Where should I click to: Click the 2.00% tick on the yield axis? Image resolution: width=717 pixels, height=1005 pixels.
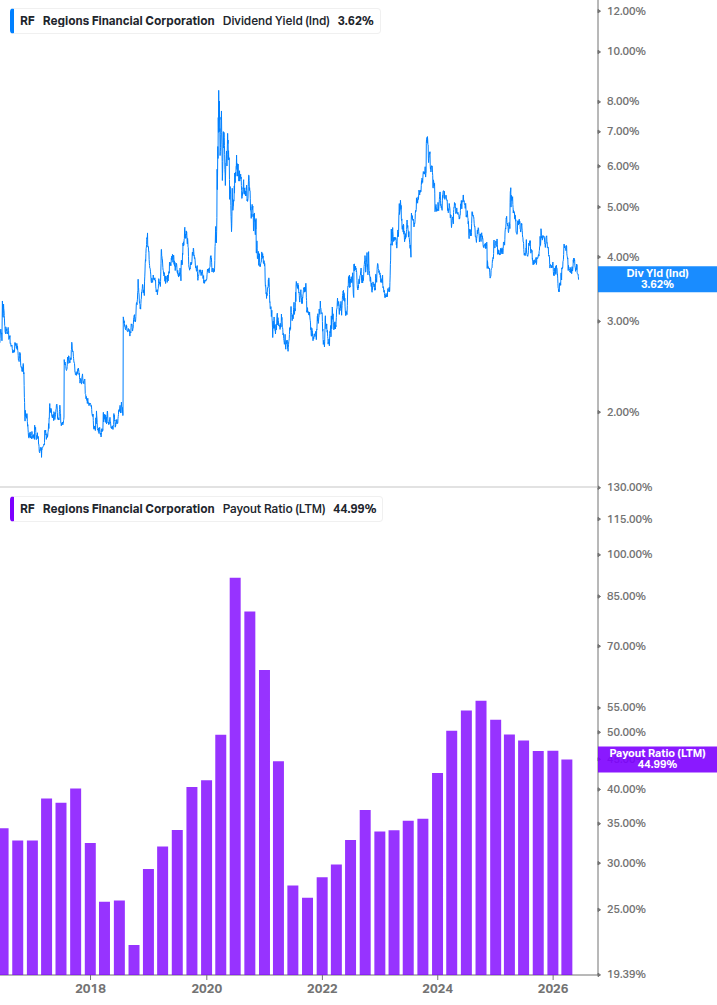click(x=623, y=412)
